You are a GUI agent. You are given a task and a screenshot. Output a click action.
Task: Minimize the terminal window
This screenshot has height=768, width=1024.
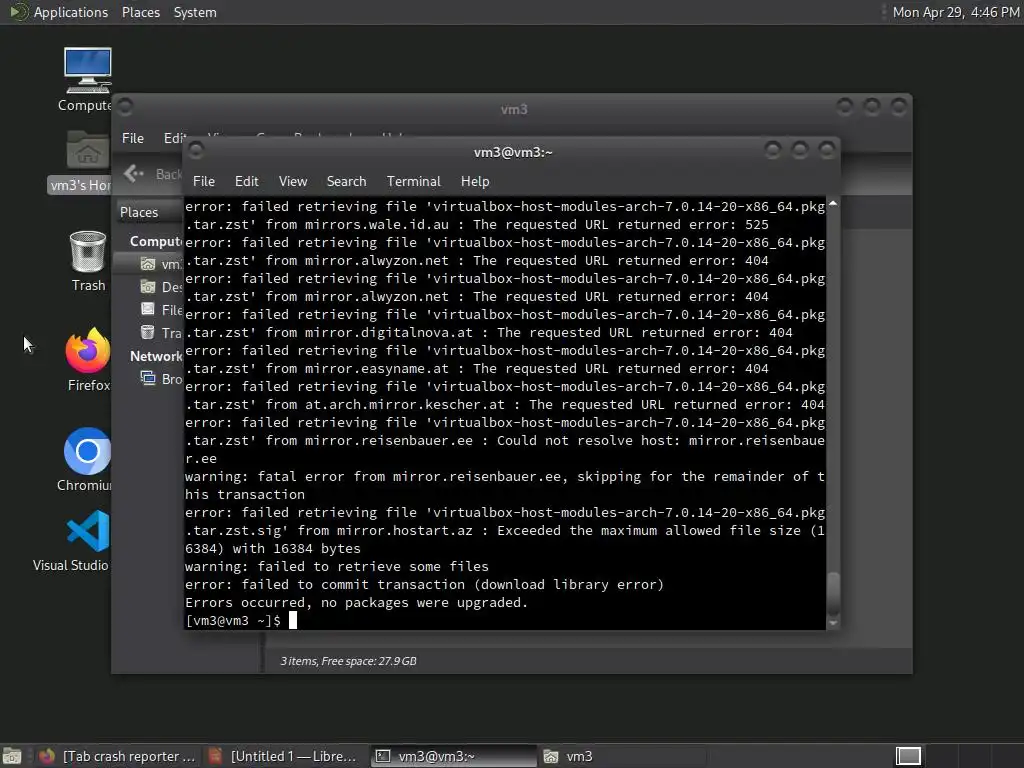(773, 151)
